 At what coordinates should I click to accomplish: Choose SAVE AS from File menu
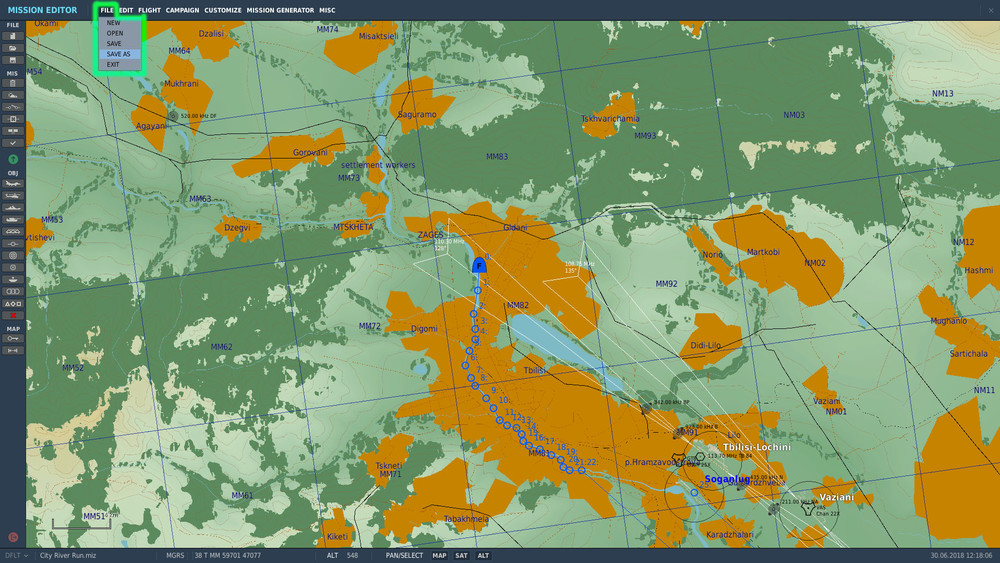click(119, 54)
